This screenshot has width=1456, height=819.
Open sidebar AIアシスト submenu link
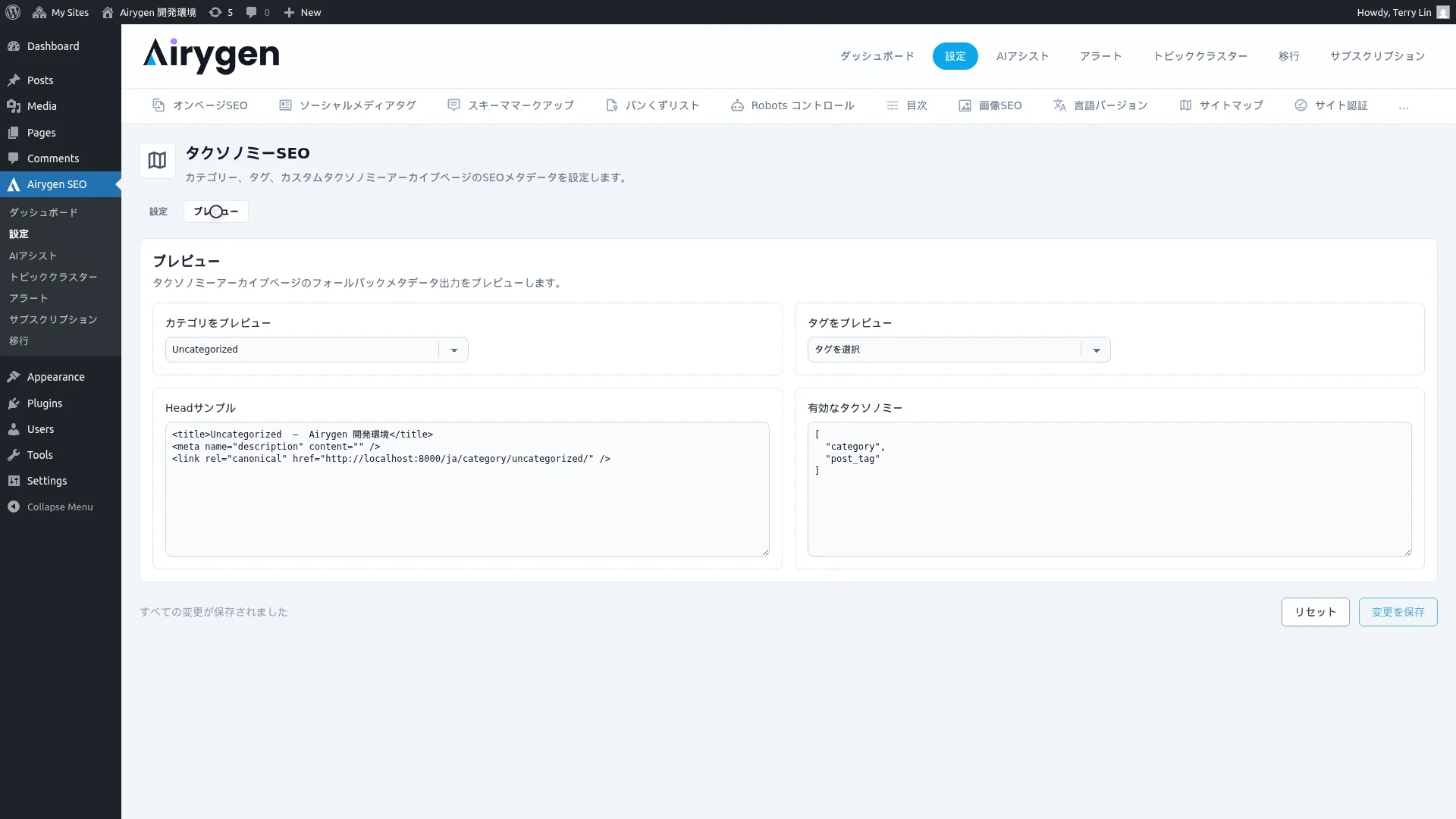[x=33, y=256]
